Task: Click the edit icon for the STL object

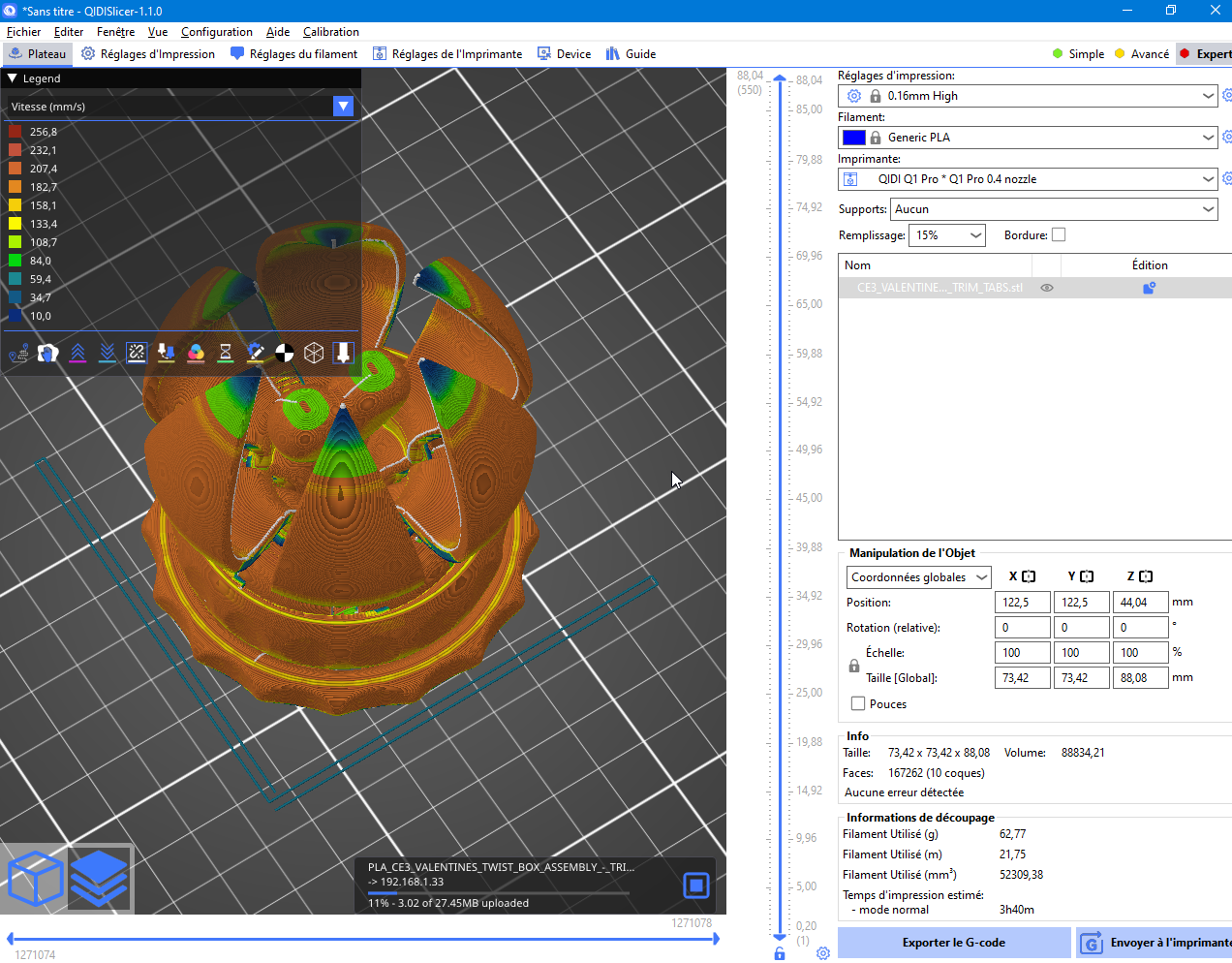Action: coord(1149,288)
